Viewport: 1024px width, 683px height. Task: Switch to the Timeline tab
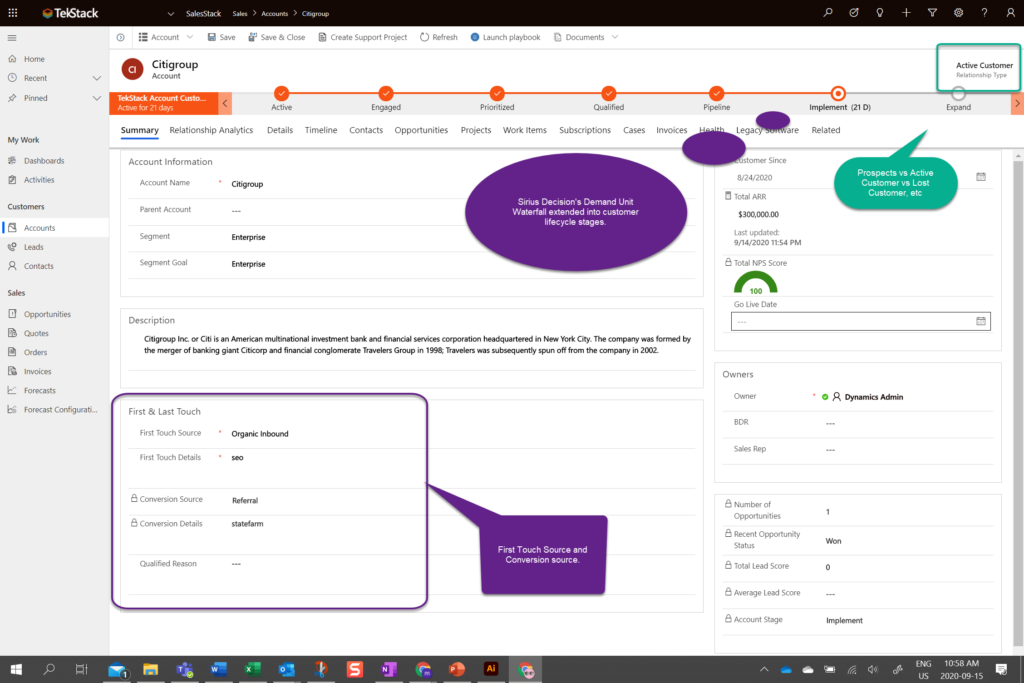tap(321, 130)
